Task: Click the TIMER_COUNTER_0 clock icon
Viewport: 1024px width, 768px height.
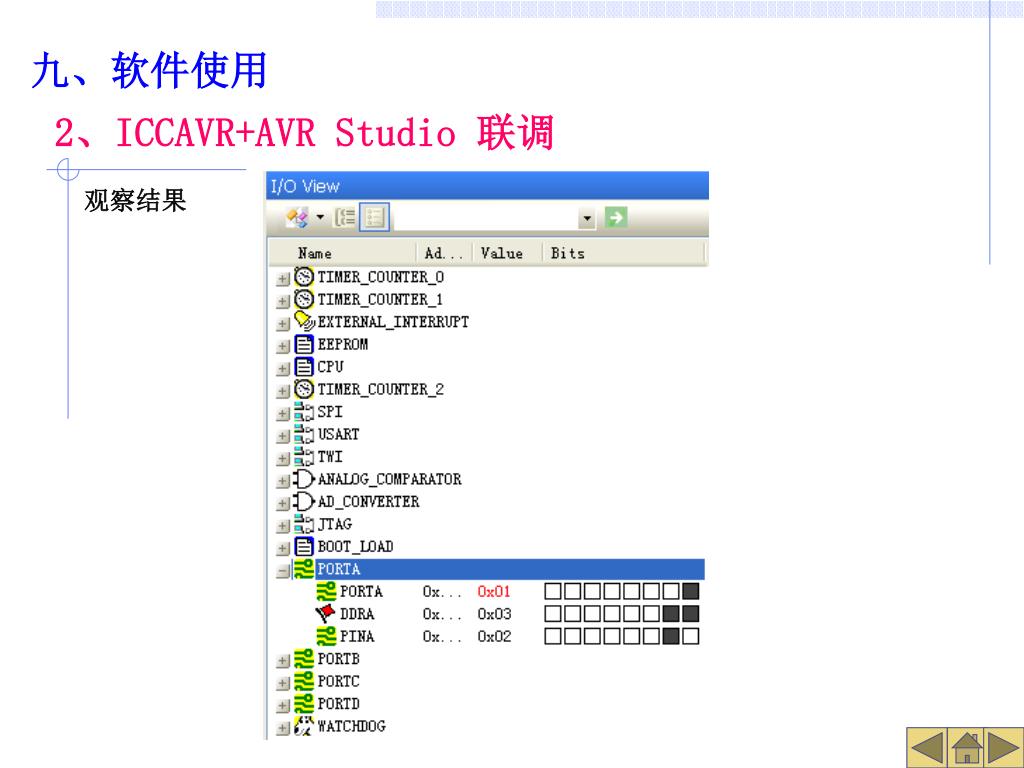Action: (x=304, y=277)
